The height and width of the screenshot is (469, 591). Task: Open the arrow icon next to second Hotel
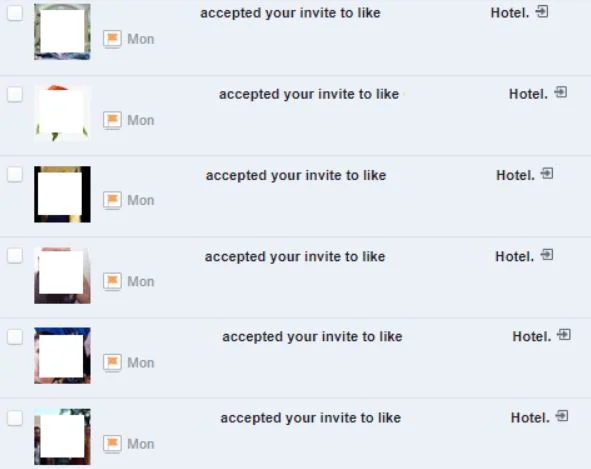point(561,92)
